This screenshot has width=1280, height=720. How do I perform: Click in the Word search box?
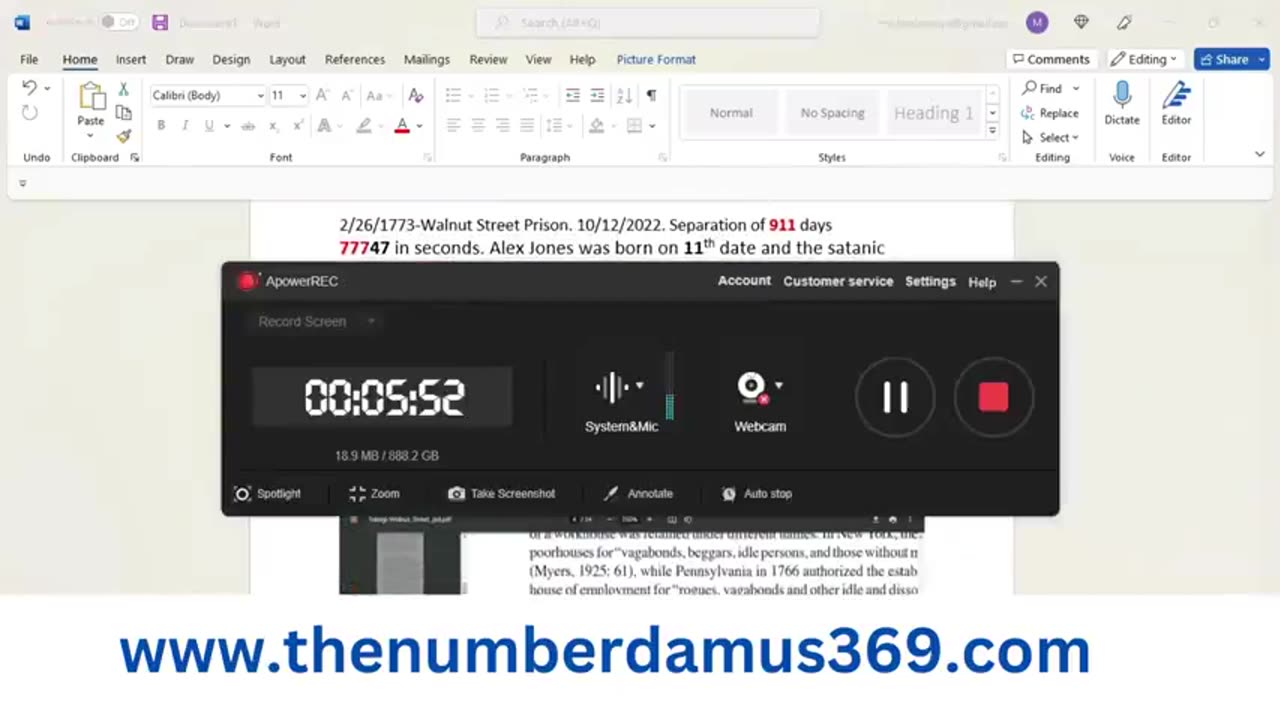647,22
